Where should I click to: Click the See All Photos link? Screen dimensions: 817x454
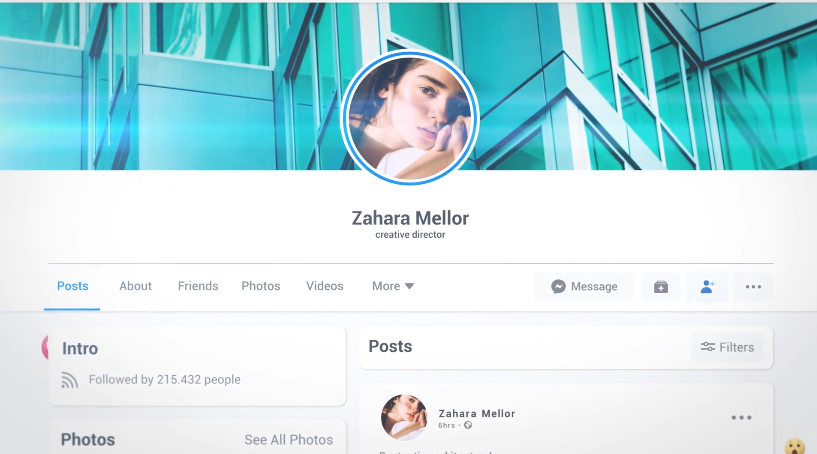[x=289, y=440]
